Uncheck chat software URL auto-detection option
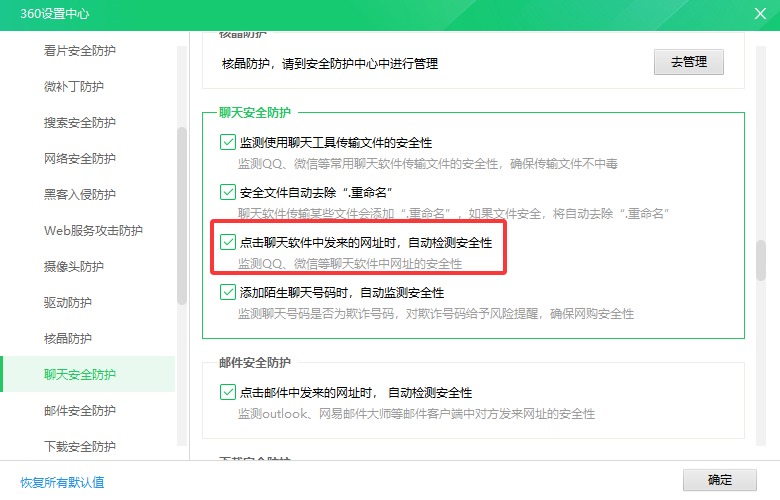This screenshot has height=500, width=780. (227, 242)
